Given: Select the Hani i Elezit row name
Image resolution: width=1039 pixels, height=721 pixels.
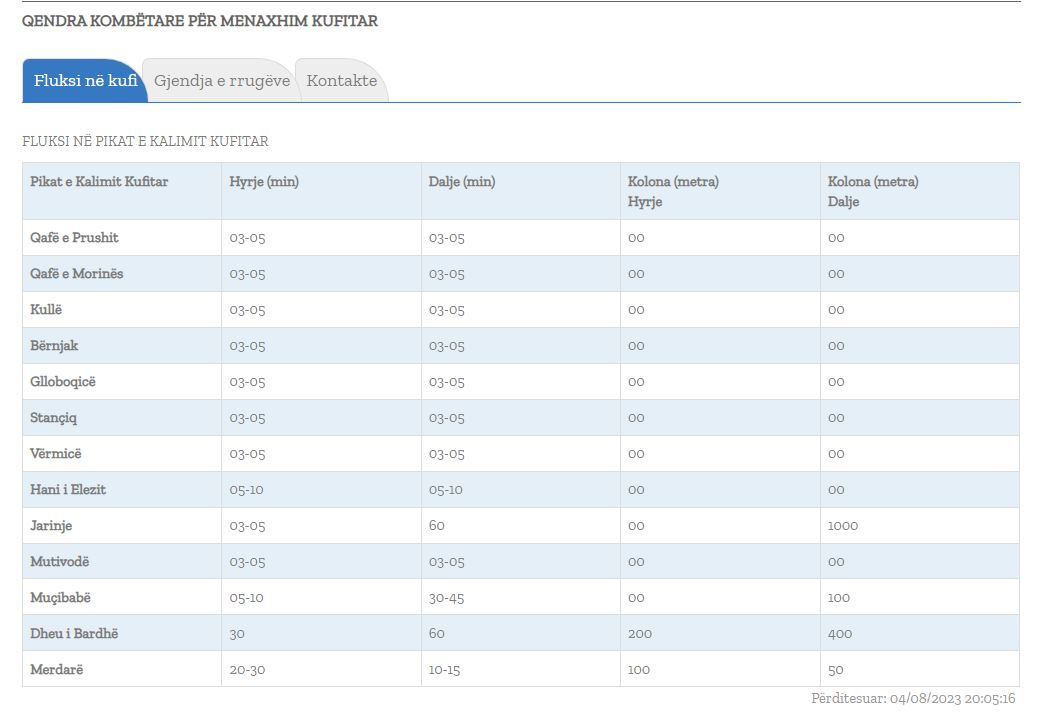Looking at the screenshot, I should point(68,490).
